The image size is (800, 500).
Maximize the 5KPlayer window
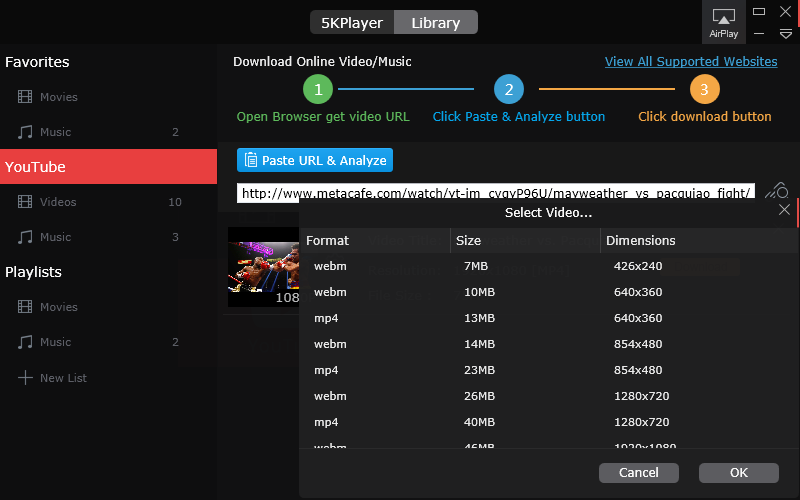point(759,11)
